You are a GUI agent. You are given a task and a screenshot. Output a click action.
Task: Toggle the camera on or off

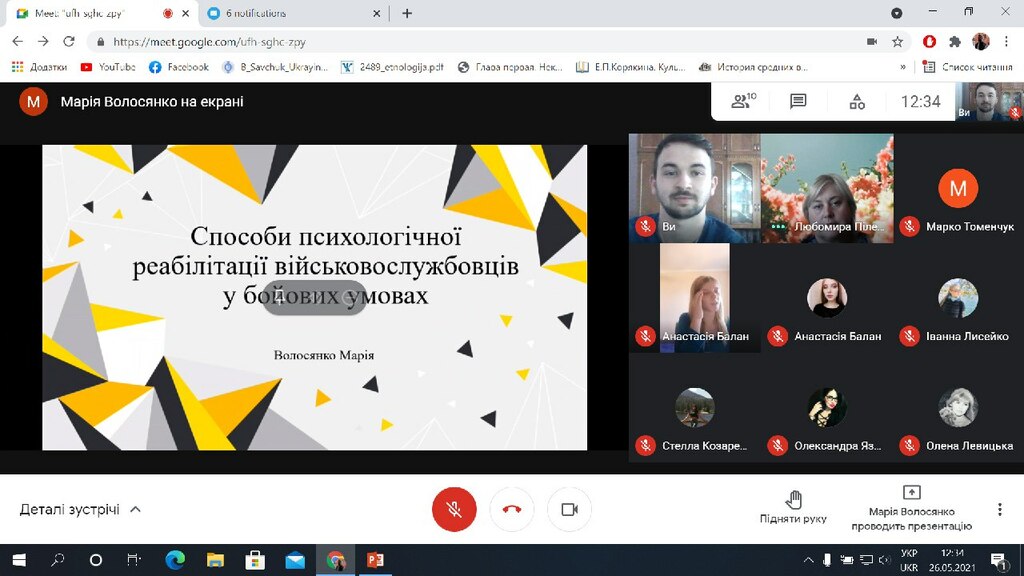pyautogui.click(x=569, y=509)
